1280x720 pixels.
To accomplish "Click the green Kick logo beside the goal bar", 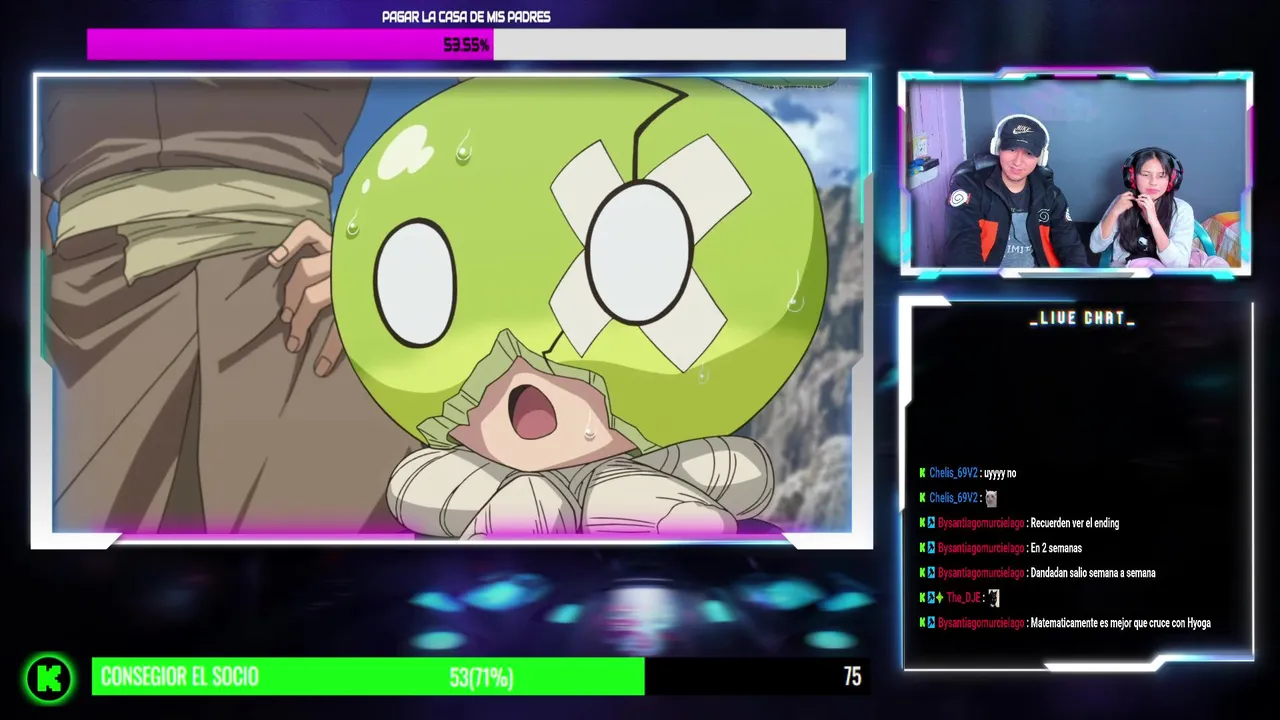I will pyautogui.click(x=48, y=677).
